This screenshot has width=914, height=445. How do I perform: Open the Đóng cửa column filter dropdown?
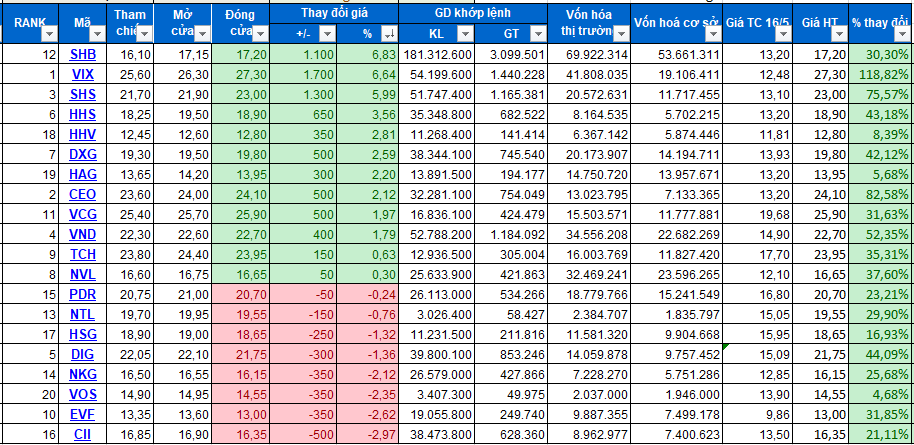point(260,35)
